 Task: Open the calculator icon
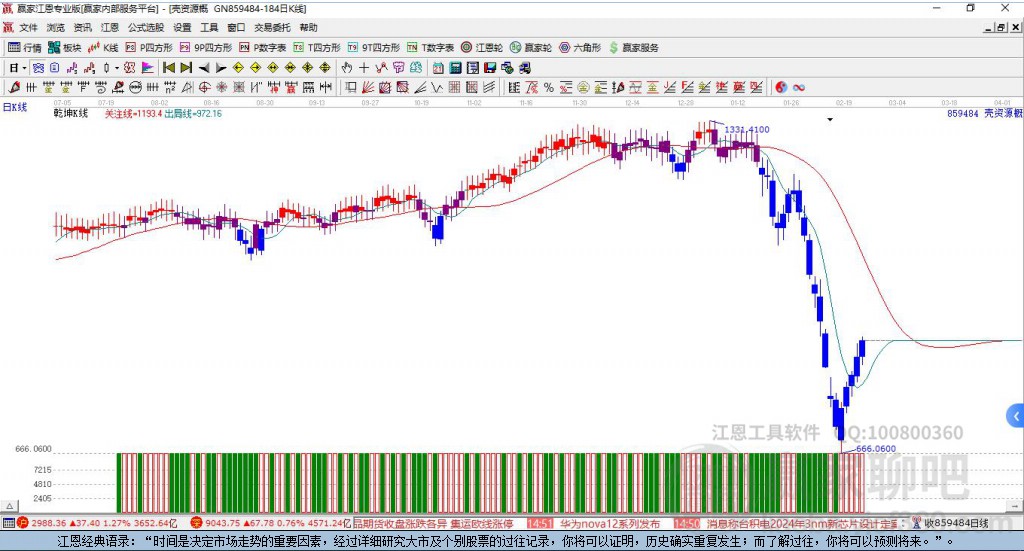tap(456, 68)
